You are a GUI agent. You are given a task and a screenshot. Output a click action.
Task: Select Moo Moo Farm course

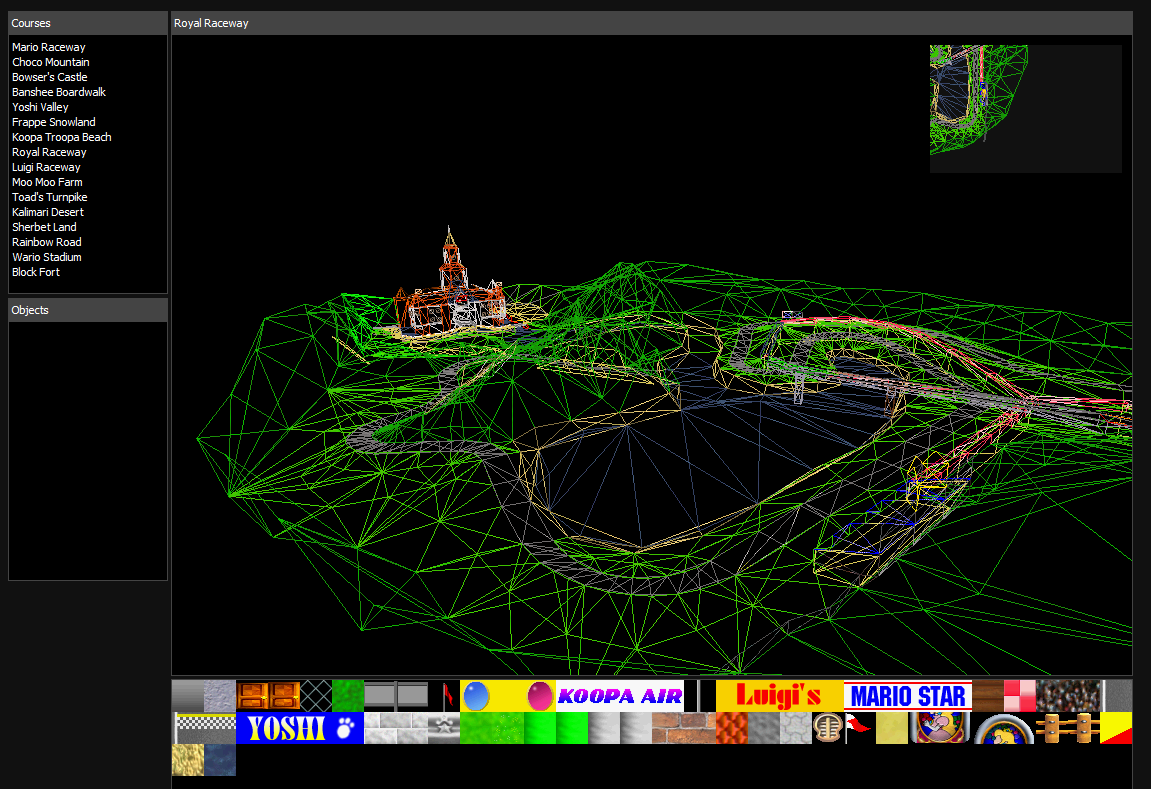(47, 183)
